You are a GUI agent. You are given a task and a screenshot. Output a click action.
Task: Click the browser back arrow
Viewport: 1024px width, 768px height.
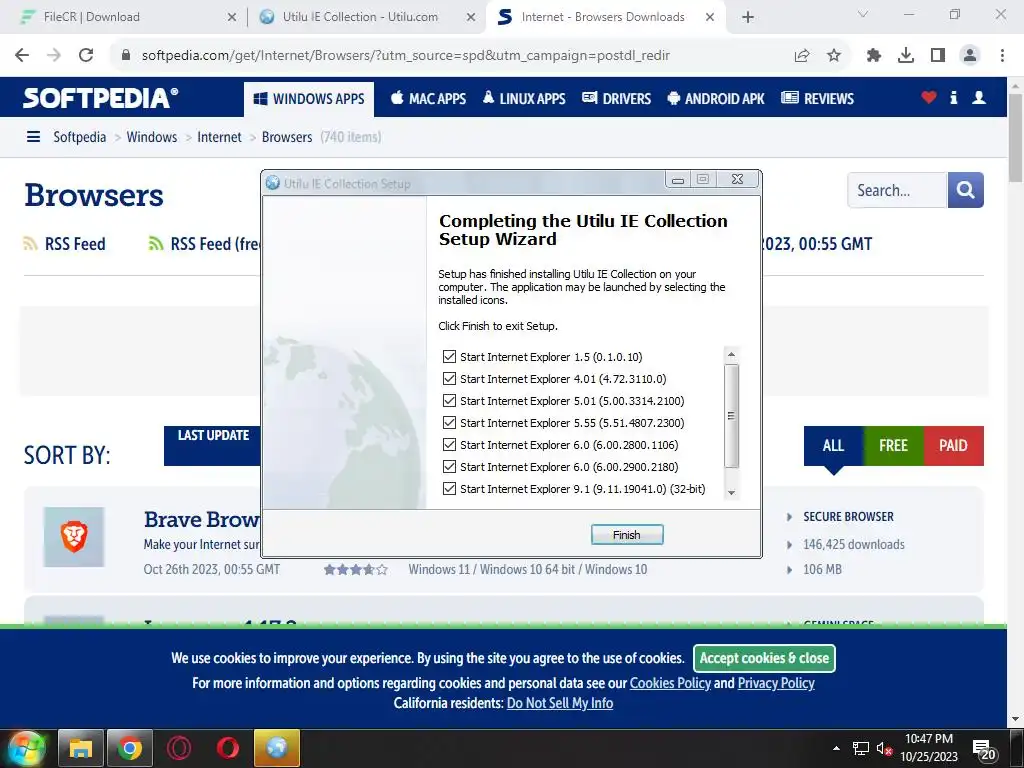[x=22, y=56]
